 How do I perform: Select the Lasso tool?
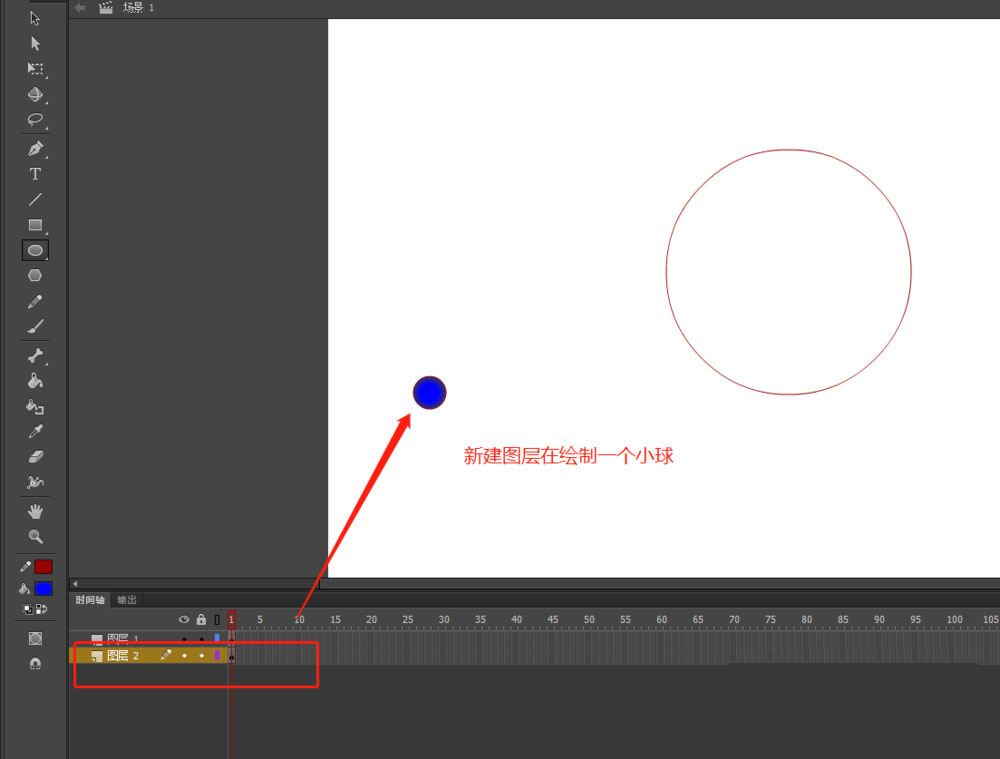coord(35,119)
